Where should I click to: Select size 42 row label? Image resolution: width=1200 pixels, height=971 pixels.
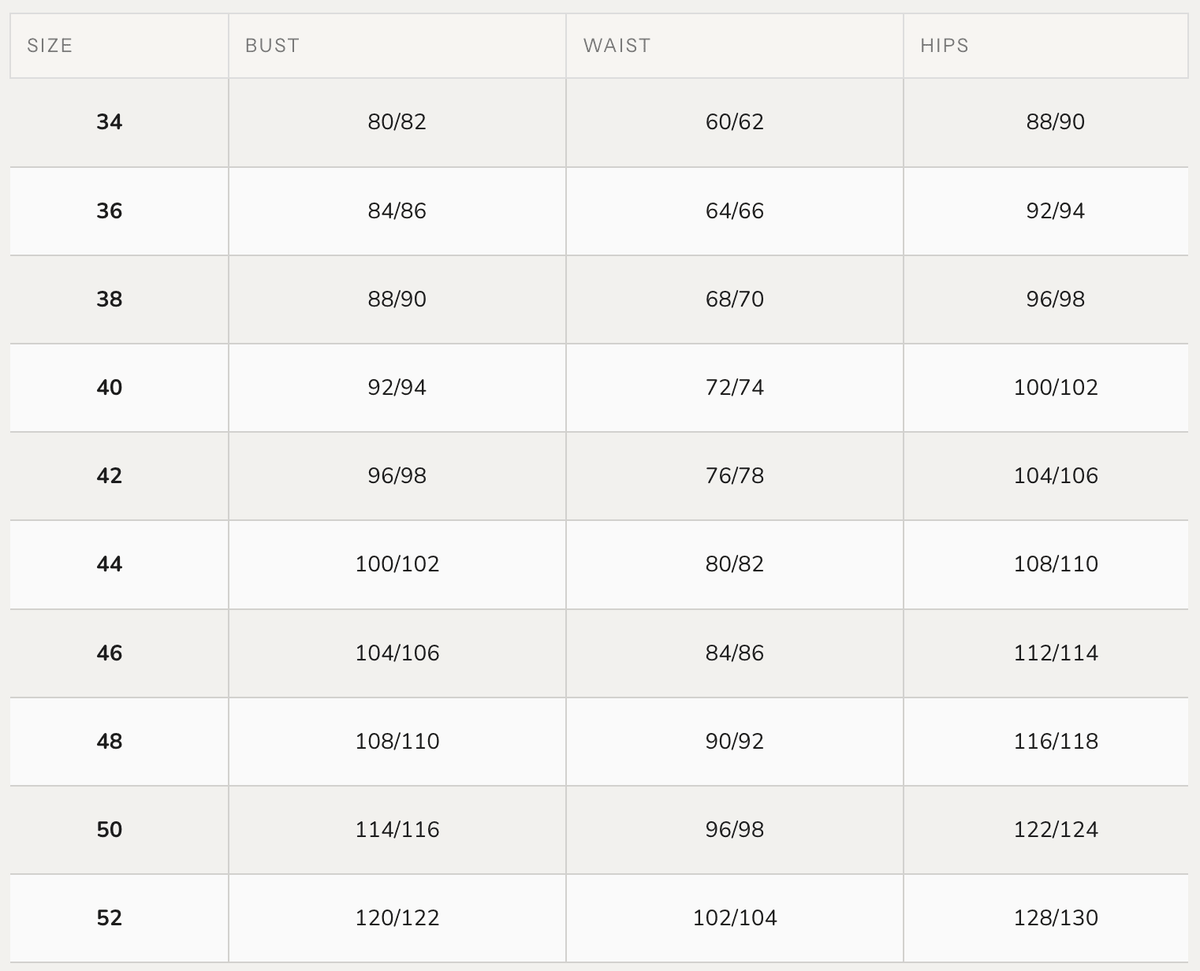(x=109, y=476)
